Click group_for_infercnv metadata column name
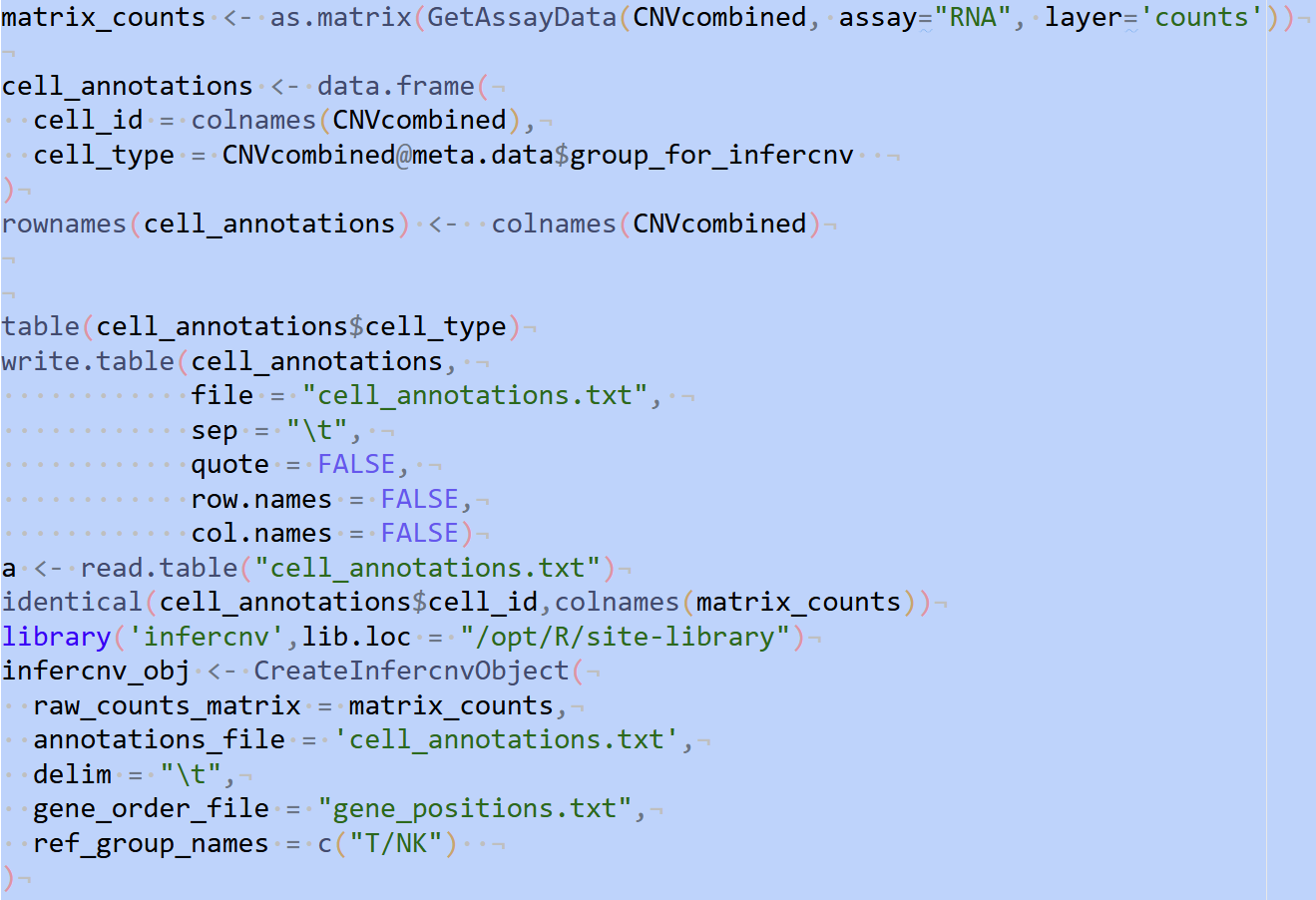Image resolution: width=1316 pixels, height=900 pixels. pos(711,156)
